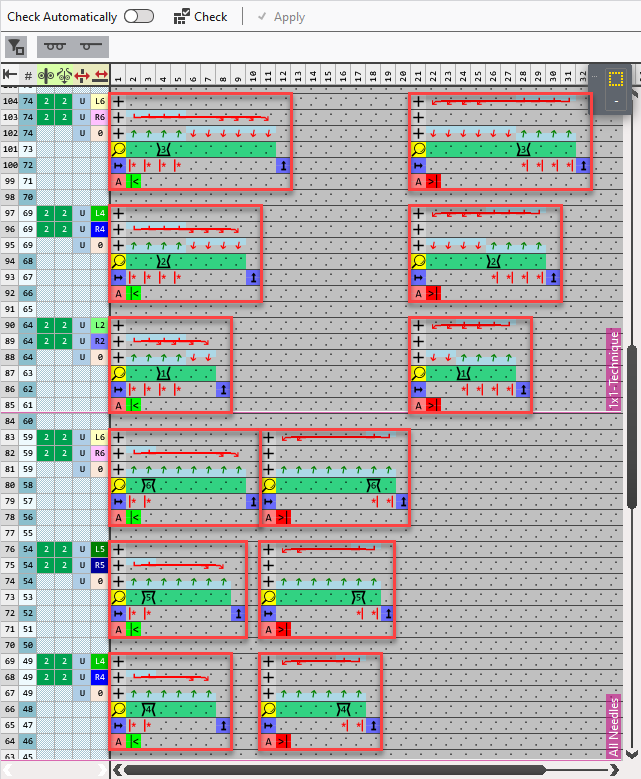Image resolution: width=641 pixels, height=779 pixels.
Task: Click yellow magnifier icon in row 101
Action: [x=118, y=149]
